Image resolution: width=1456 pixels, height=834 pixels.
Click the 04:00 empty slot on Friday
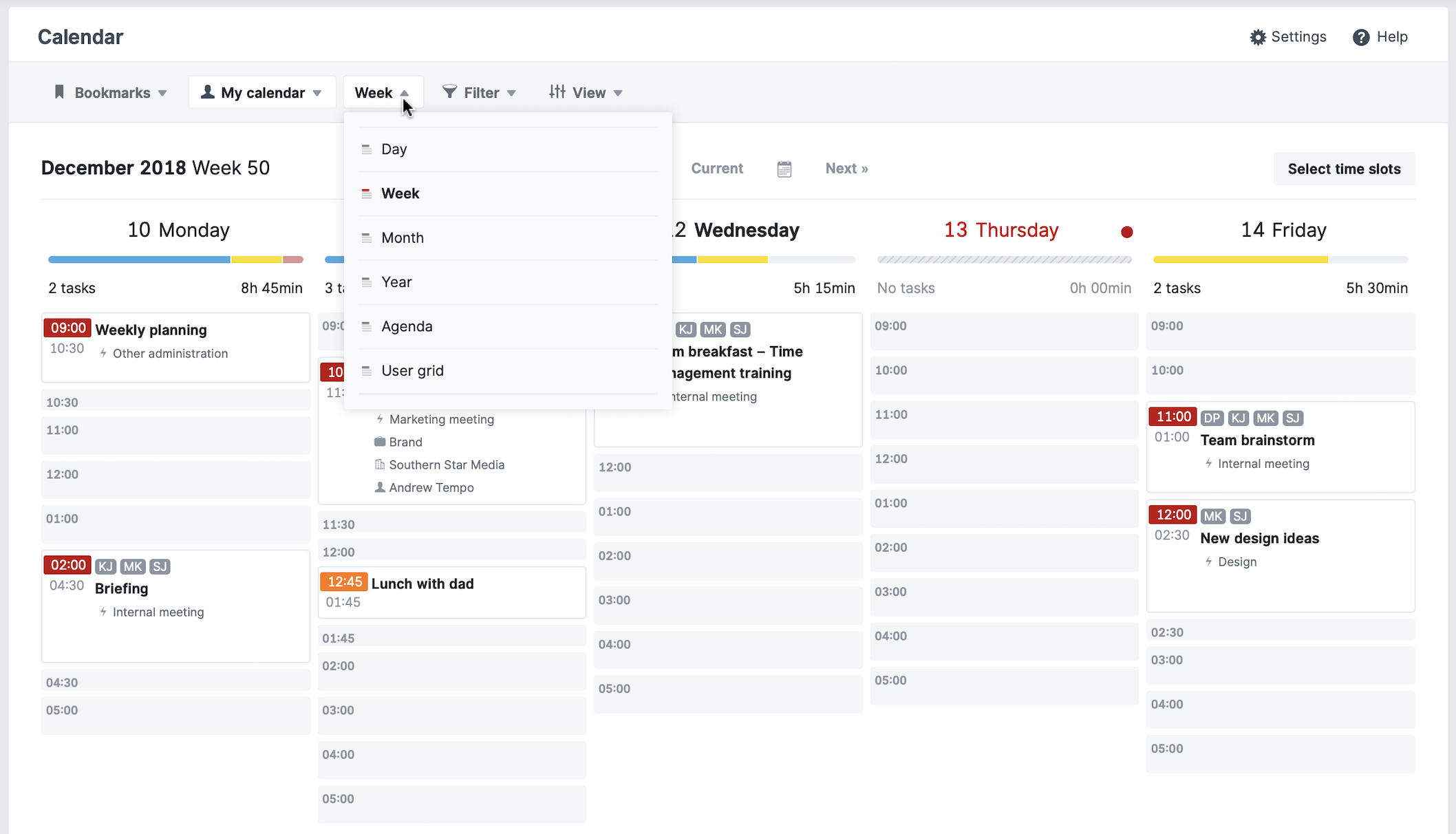click(1281, 709)
